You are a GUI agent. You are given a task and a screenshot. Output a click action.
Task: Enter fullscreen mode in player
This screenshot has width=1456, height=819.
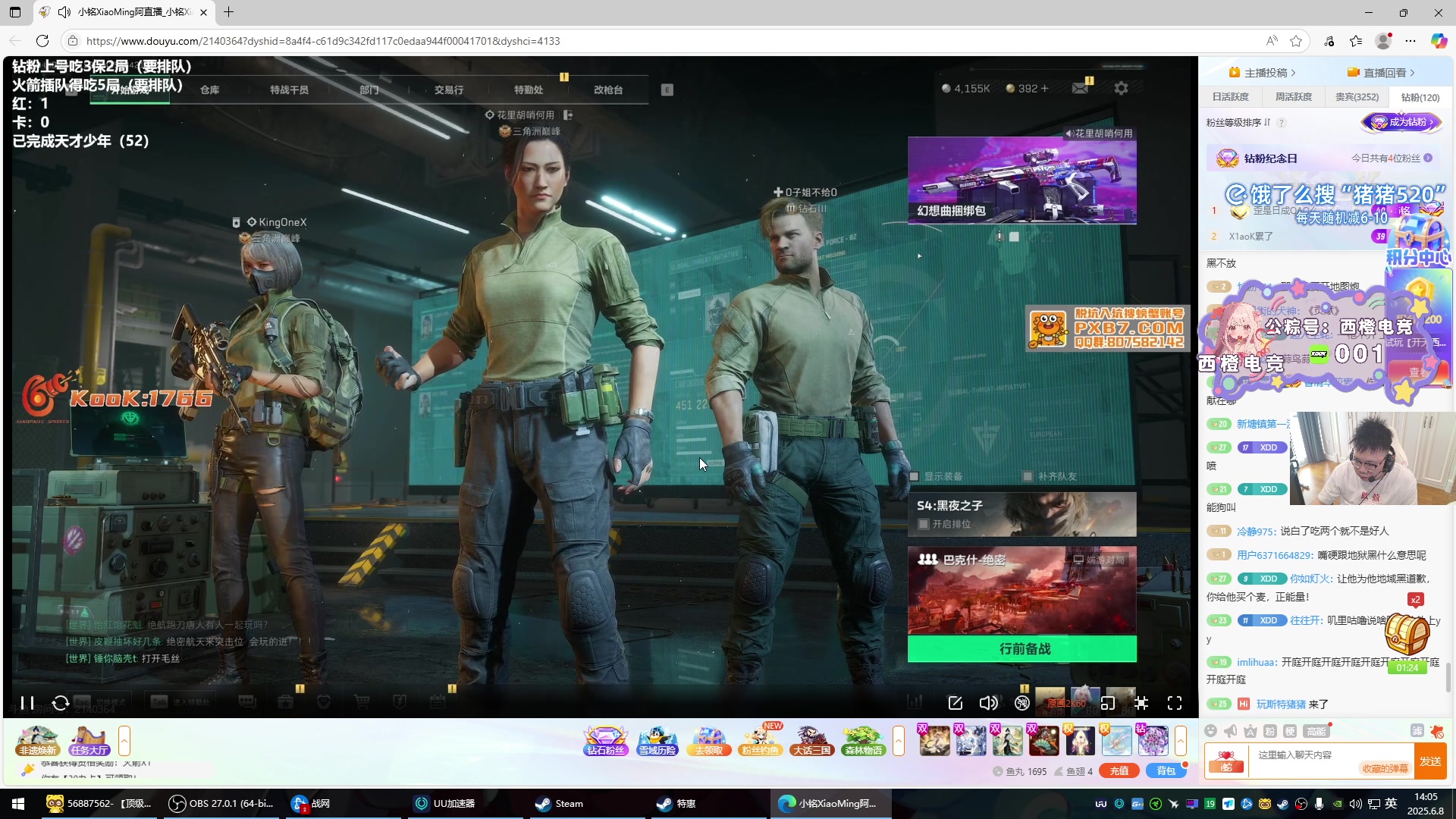pyautogui.click(x=1175, y=703)
